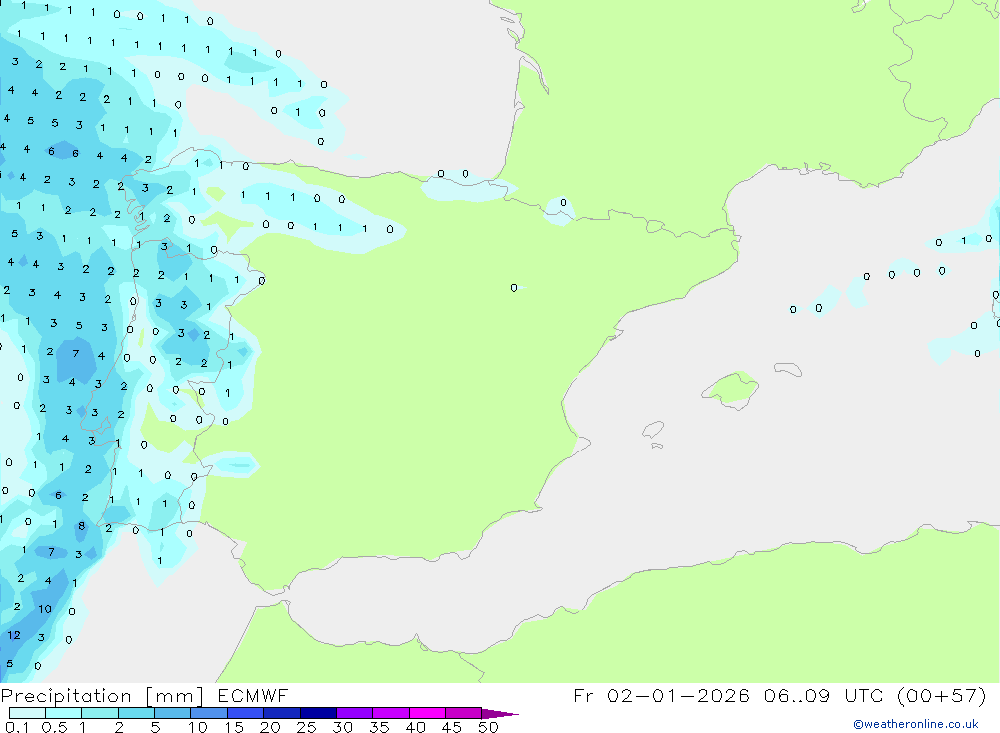
Task: Click the 'Fr 02-01-2026' date text
Action: point(661,695)
